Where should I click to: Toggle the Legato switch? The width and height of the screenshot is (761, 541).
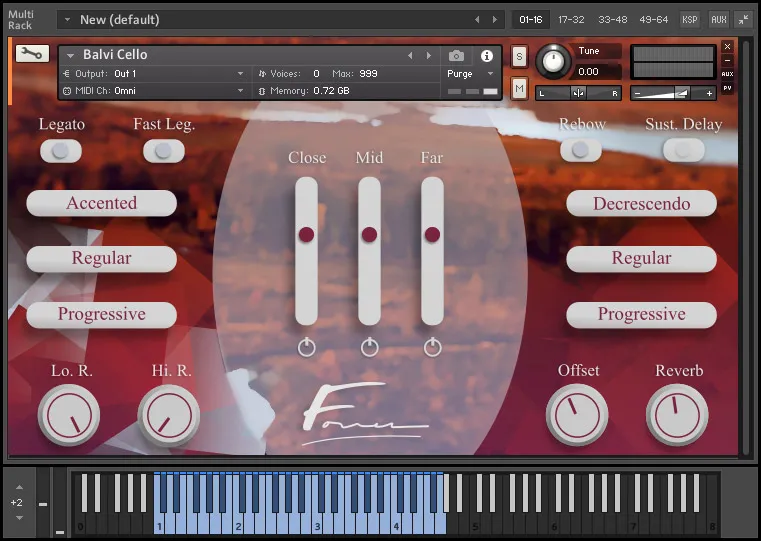61,151
